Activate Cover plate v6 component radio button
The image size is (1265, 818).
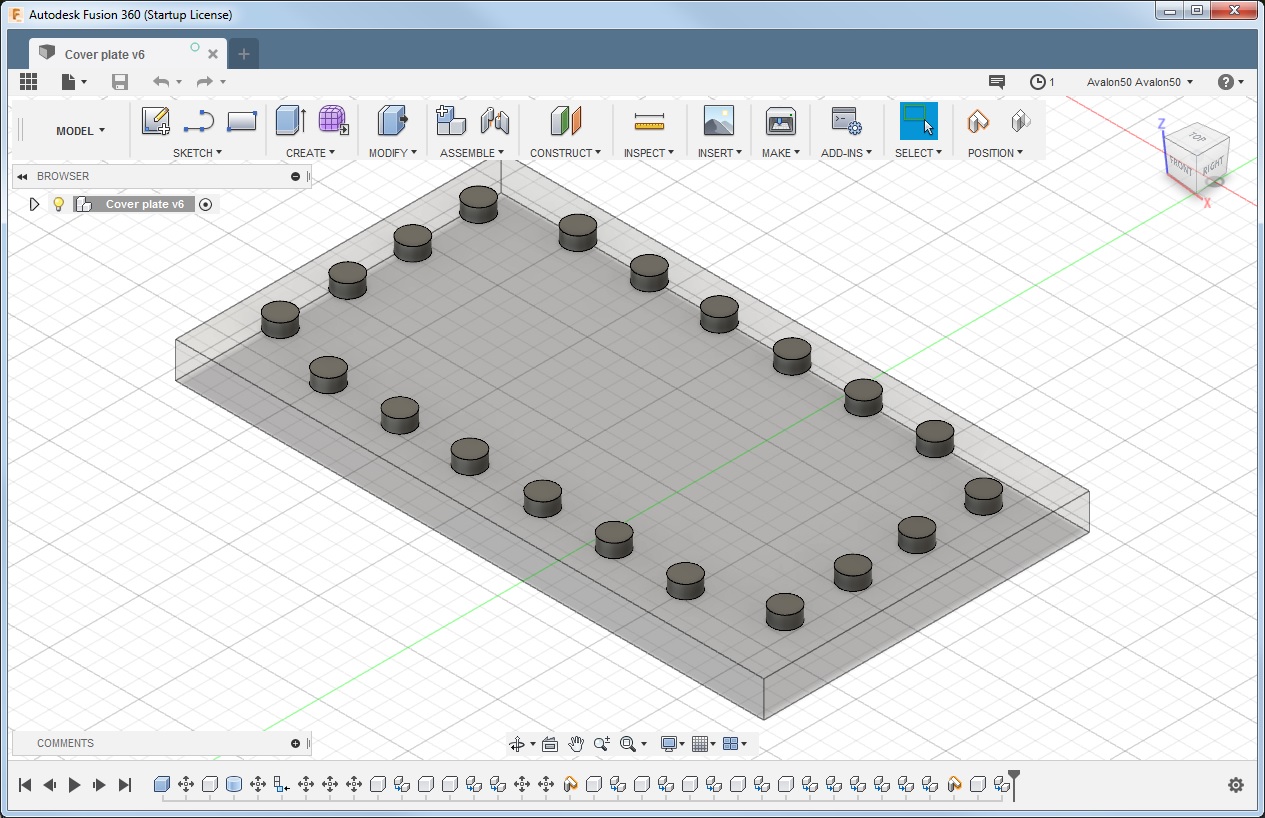click(x=205, y=204)
